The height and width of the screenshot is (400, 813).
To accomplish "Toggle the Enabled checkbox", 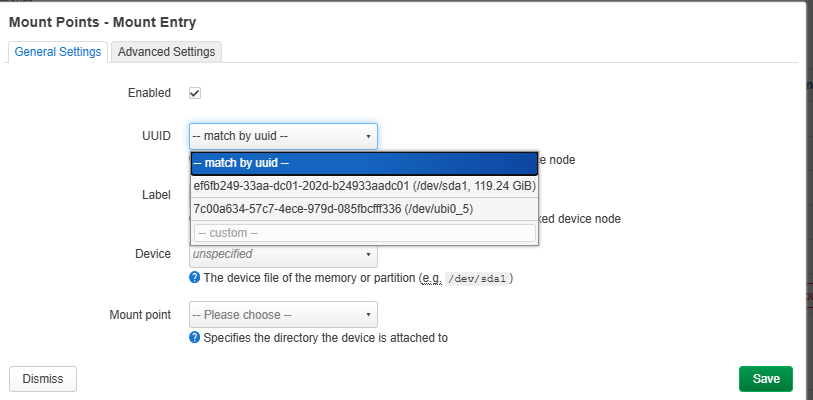I will [x=195, y=93].
